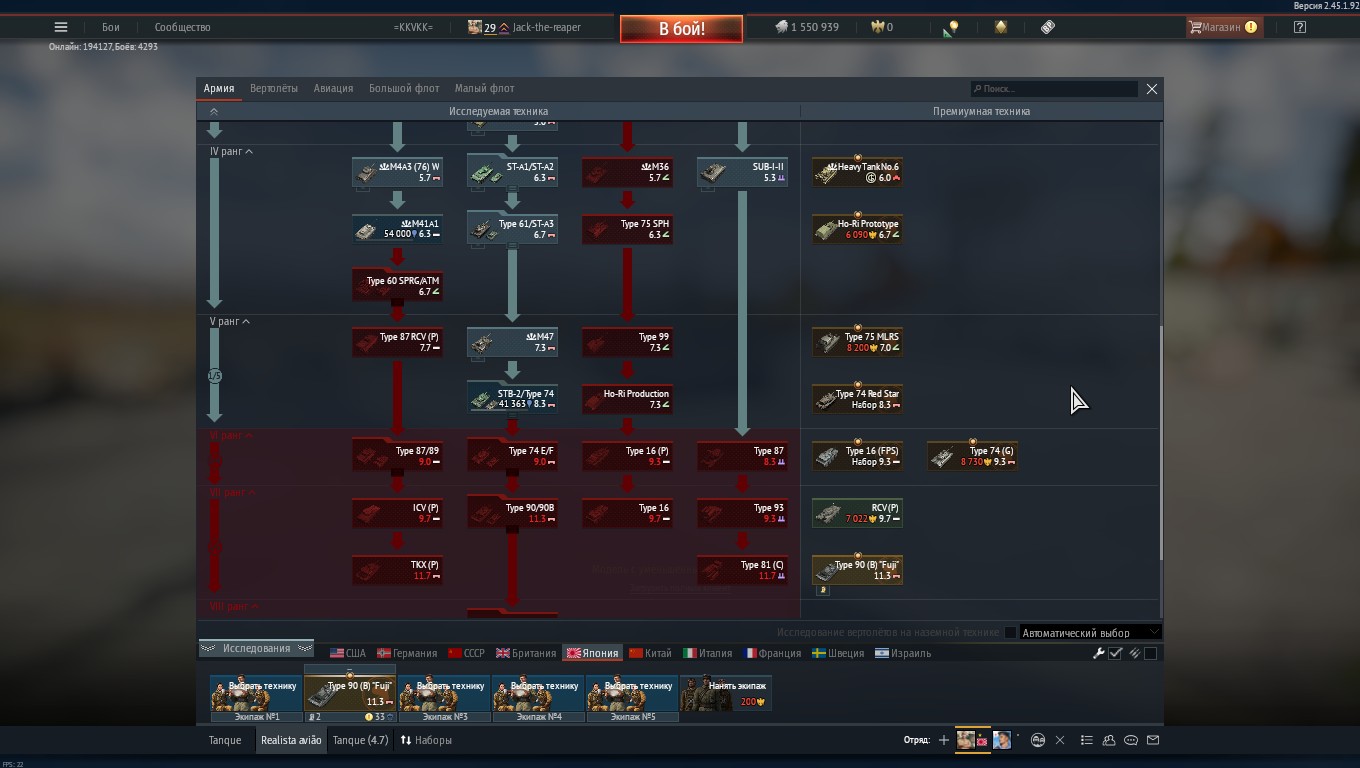Expand the Исследования research panel toggle
1360x768 pixels.
256,648
